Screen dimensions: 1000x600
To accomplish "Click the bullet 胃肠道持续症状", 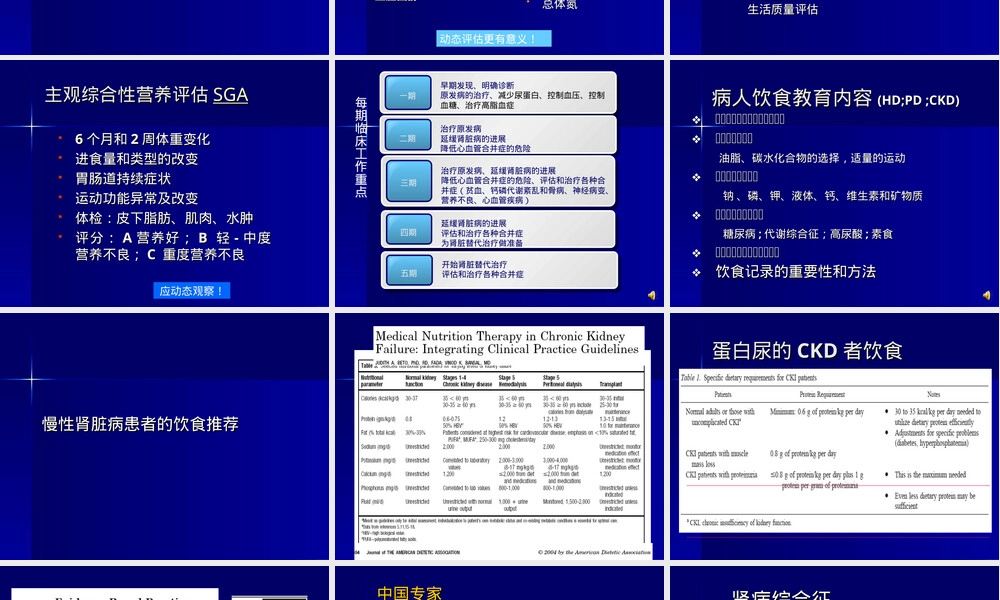I will coord(123,179).
